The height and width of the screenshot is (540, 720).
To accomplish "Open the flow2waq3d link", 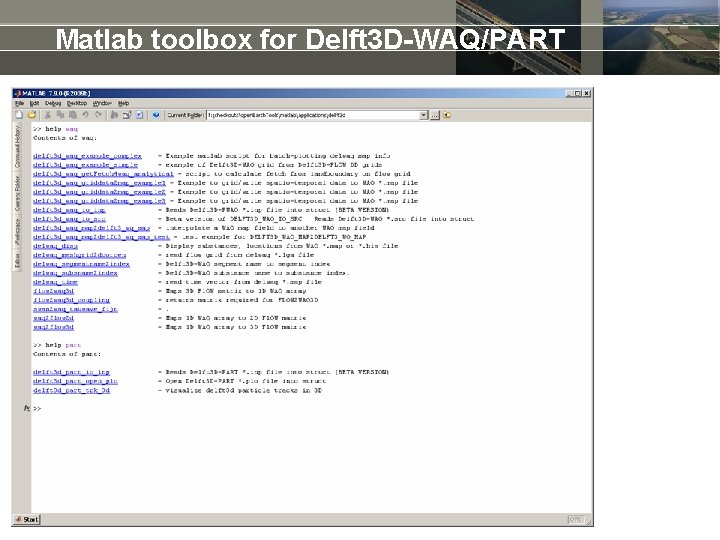I will coord(53,291).
